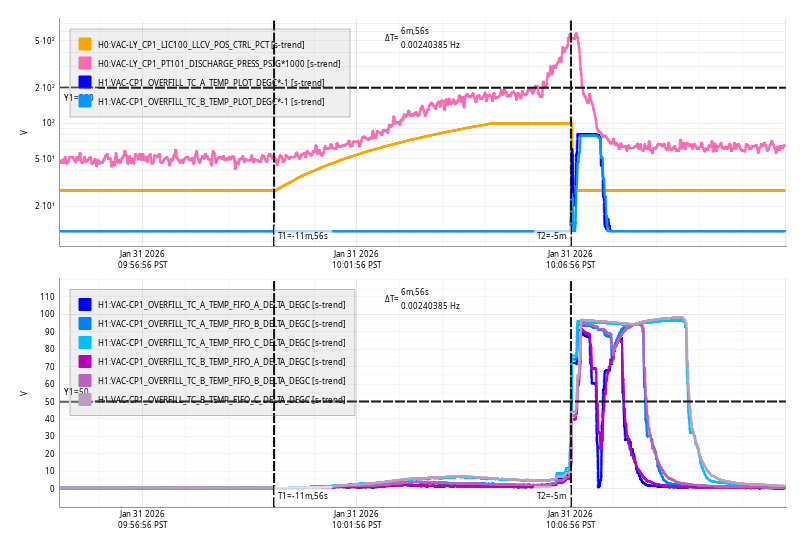Click the Y1=50 horizontal cursor label
This screenshot has width=804, height=551.
click(76, 392)
